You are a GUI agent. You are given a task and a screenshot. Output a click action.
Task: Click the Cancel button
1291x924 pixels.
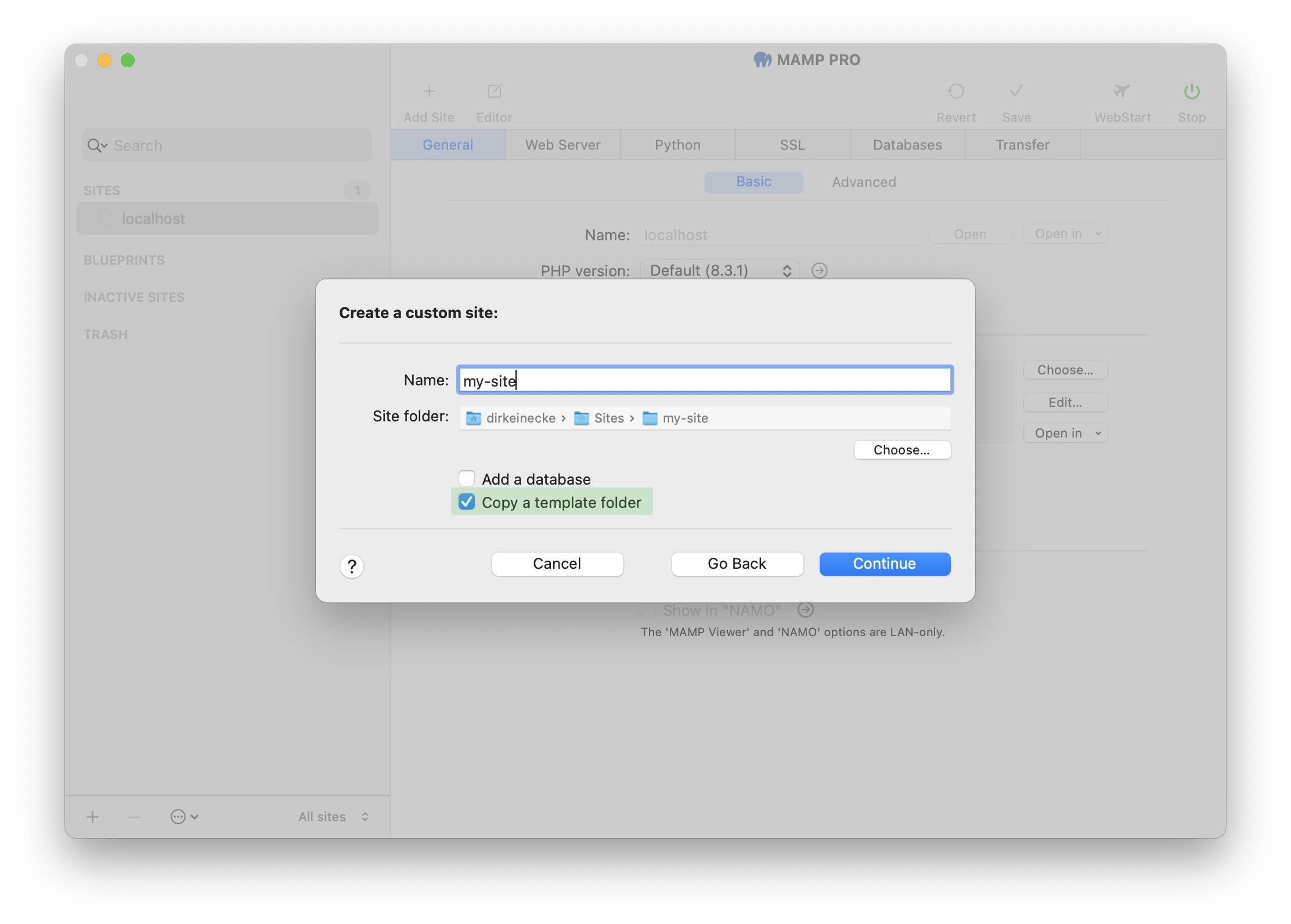tap(557, 563)
